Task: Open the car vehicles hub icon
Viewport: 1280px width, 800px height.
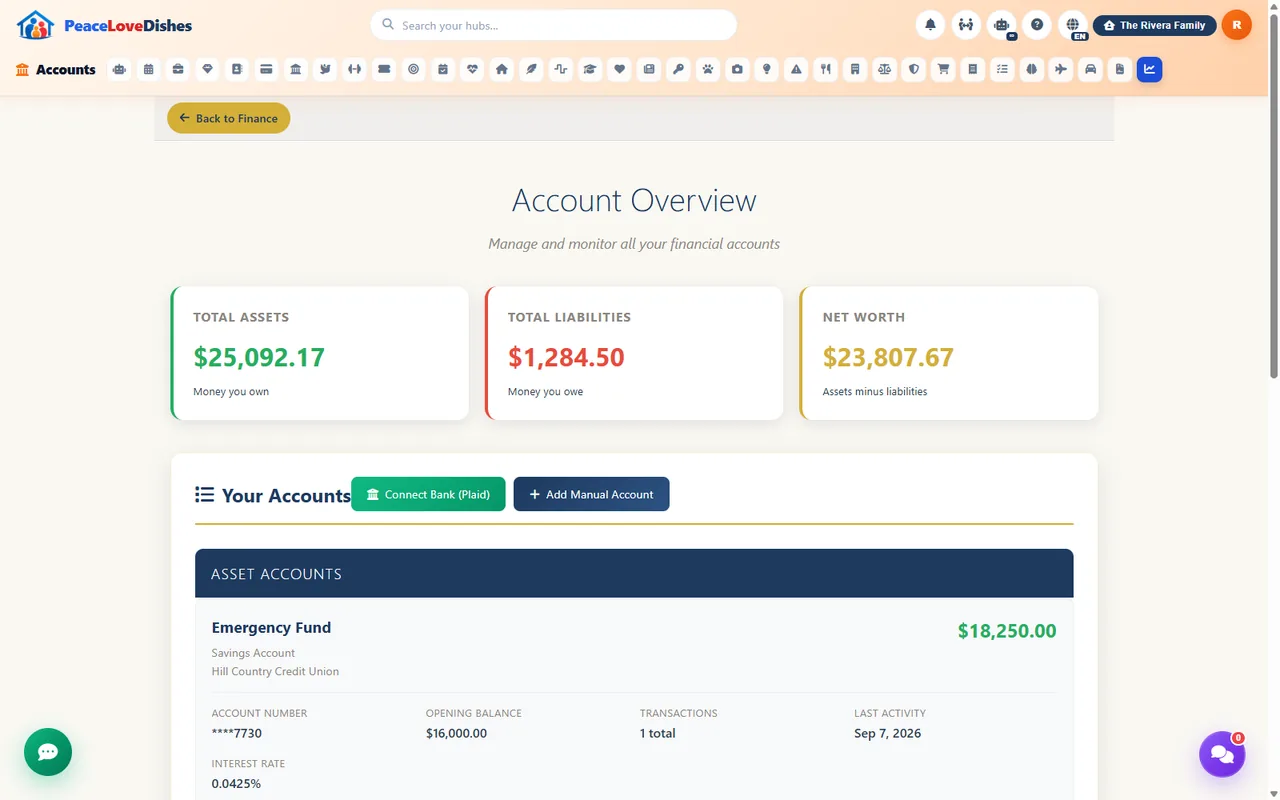Action: pos(1090,69)
